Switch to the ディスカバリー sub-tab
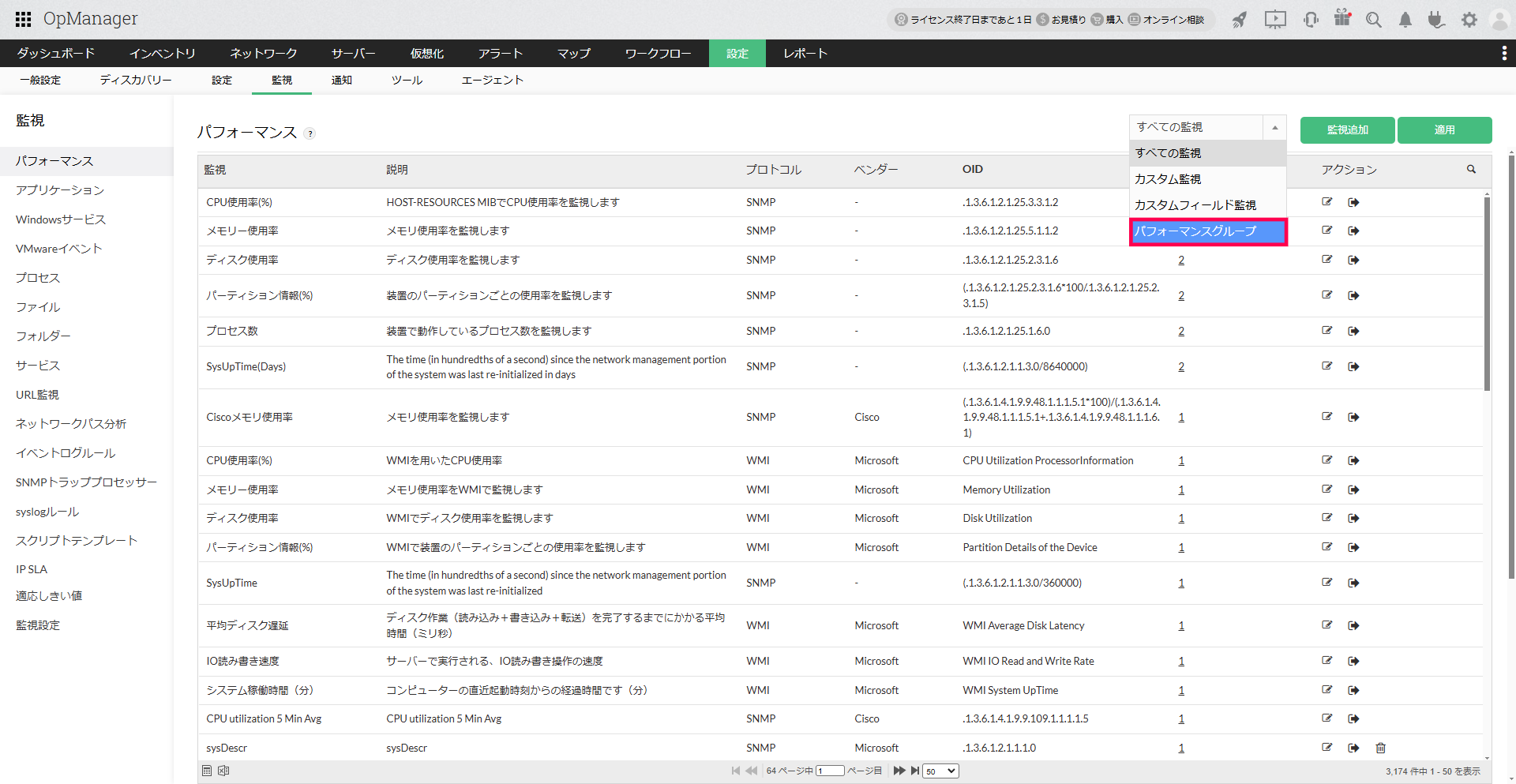Image resolution: width=1516 pixels, height=784 pixels. 136,81
